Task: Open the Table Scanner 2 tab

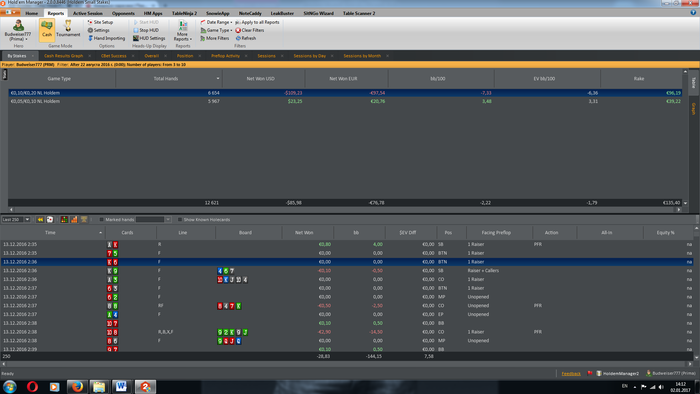Action: [x=359, y=13]
